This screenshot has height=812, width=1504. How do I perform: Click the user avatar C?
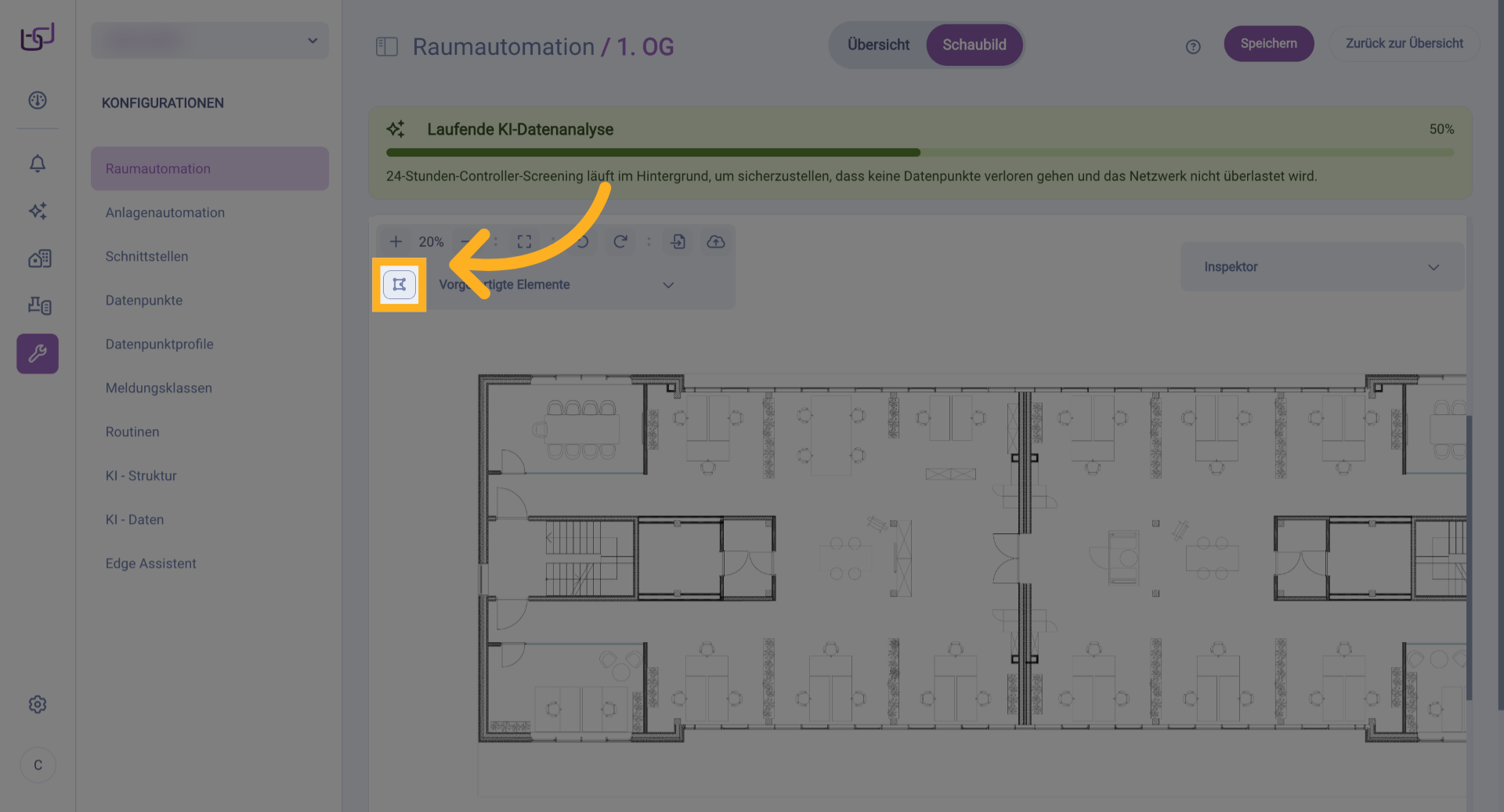point(38,765)
